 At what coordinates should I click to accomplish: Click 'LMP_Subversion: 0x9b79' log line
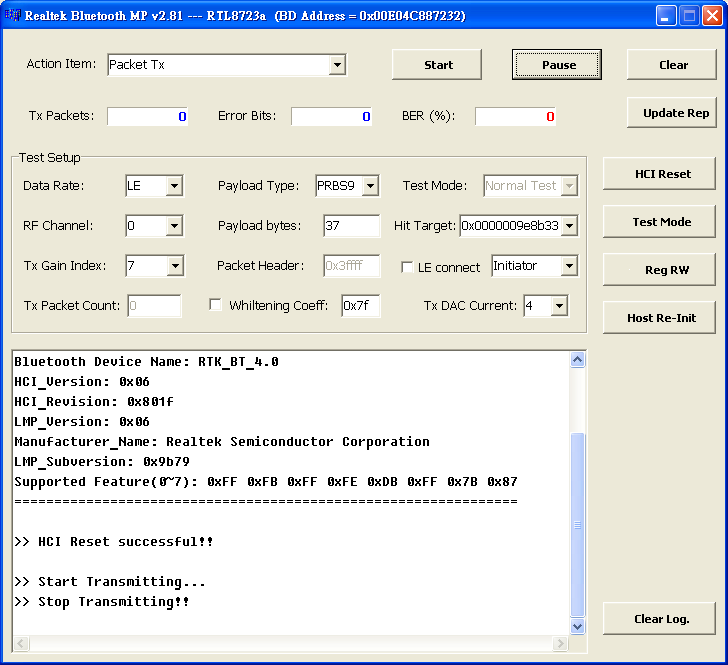click(102, 461)
